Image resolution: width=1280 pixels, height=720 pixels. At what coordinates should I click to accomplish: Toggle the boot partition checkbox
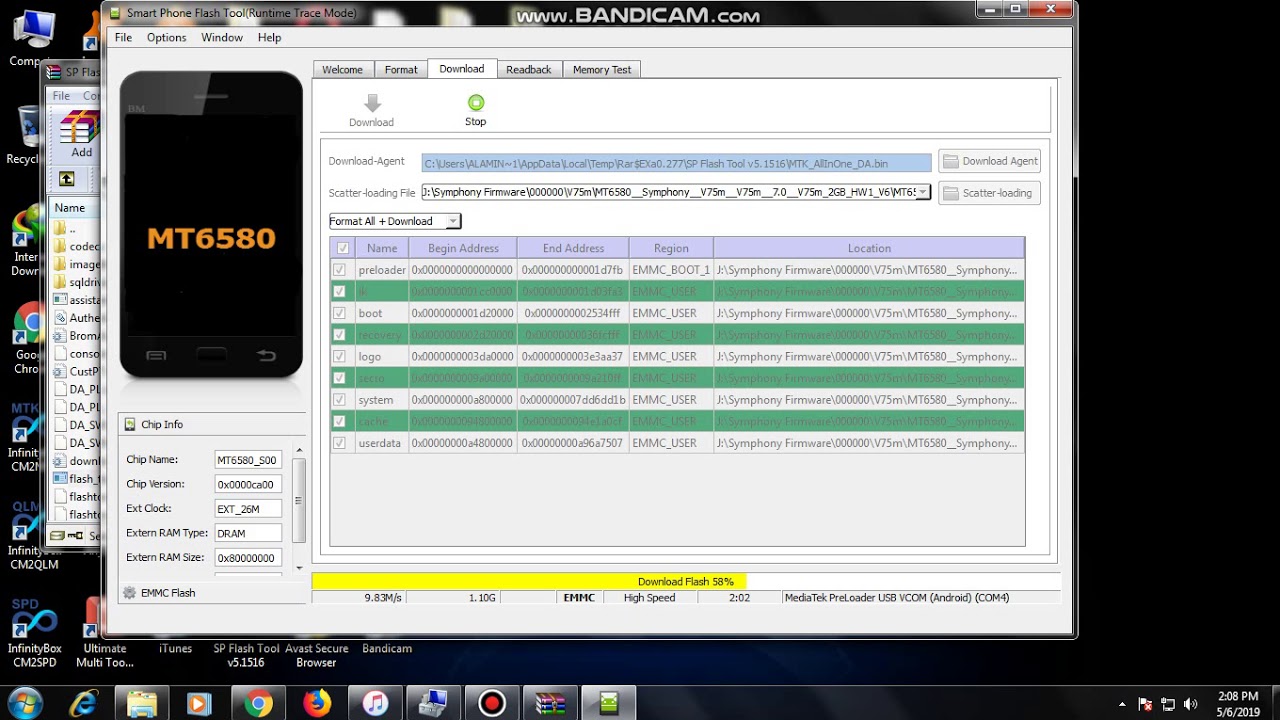(x=340, y=313)
